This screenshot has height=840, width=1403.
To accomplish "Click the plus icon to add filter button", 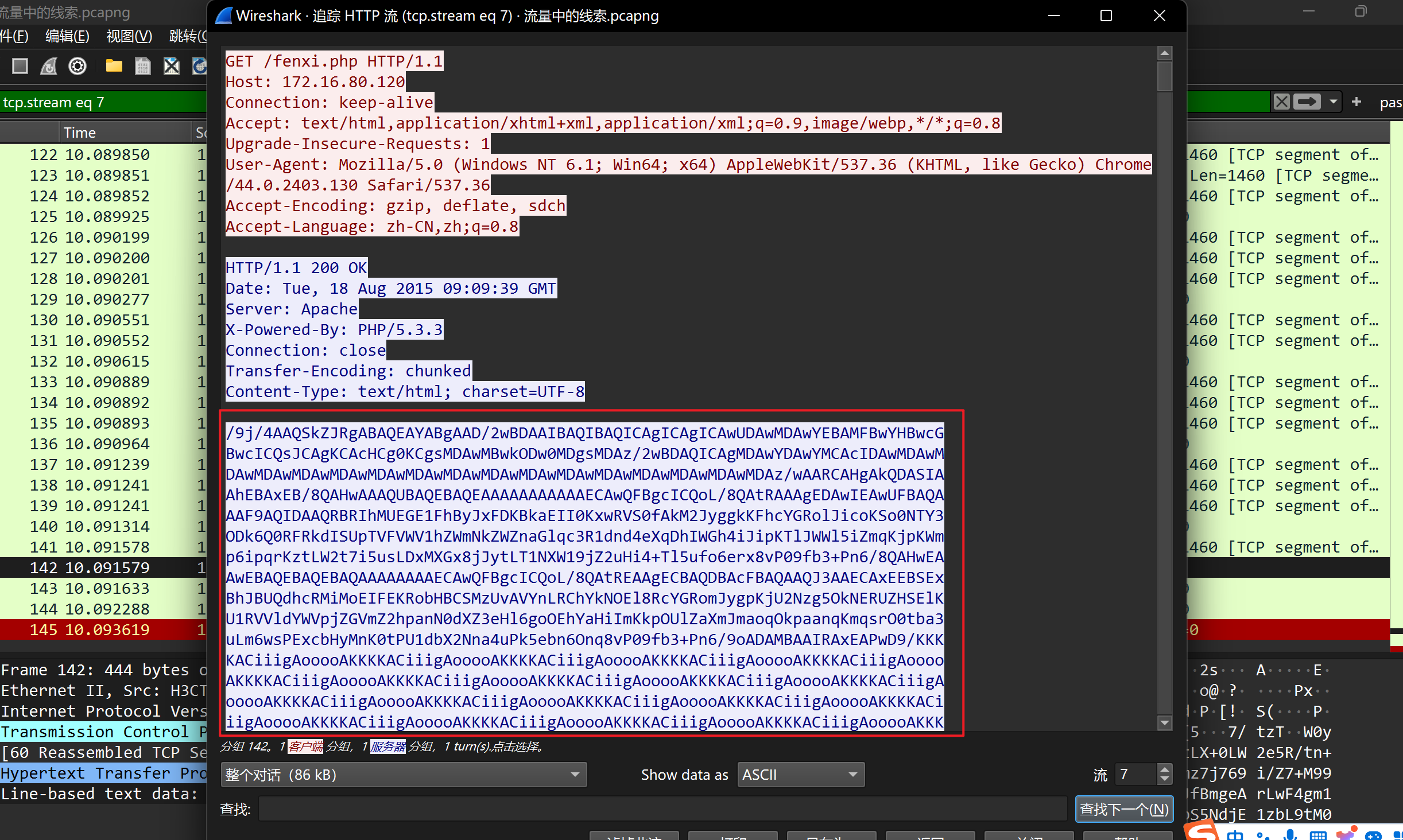I will click(1357, 102).
